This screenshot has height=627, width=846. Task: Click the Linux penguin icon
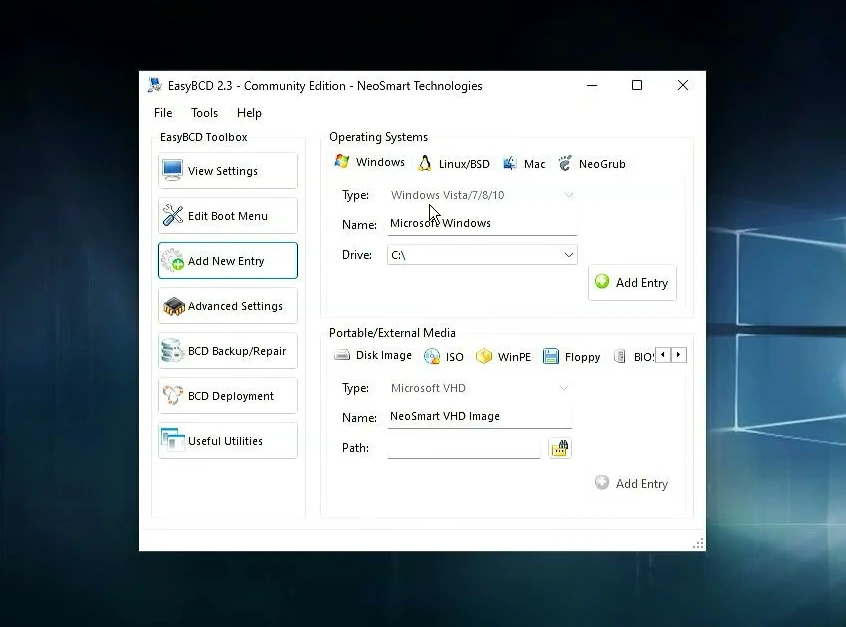tap(425, 163)
